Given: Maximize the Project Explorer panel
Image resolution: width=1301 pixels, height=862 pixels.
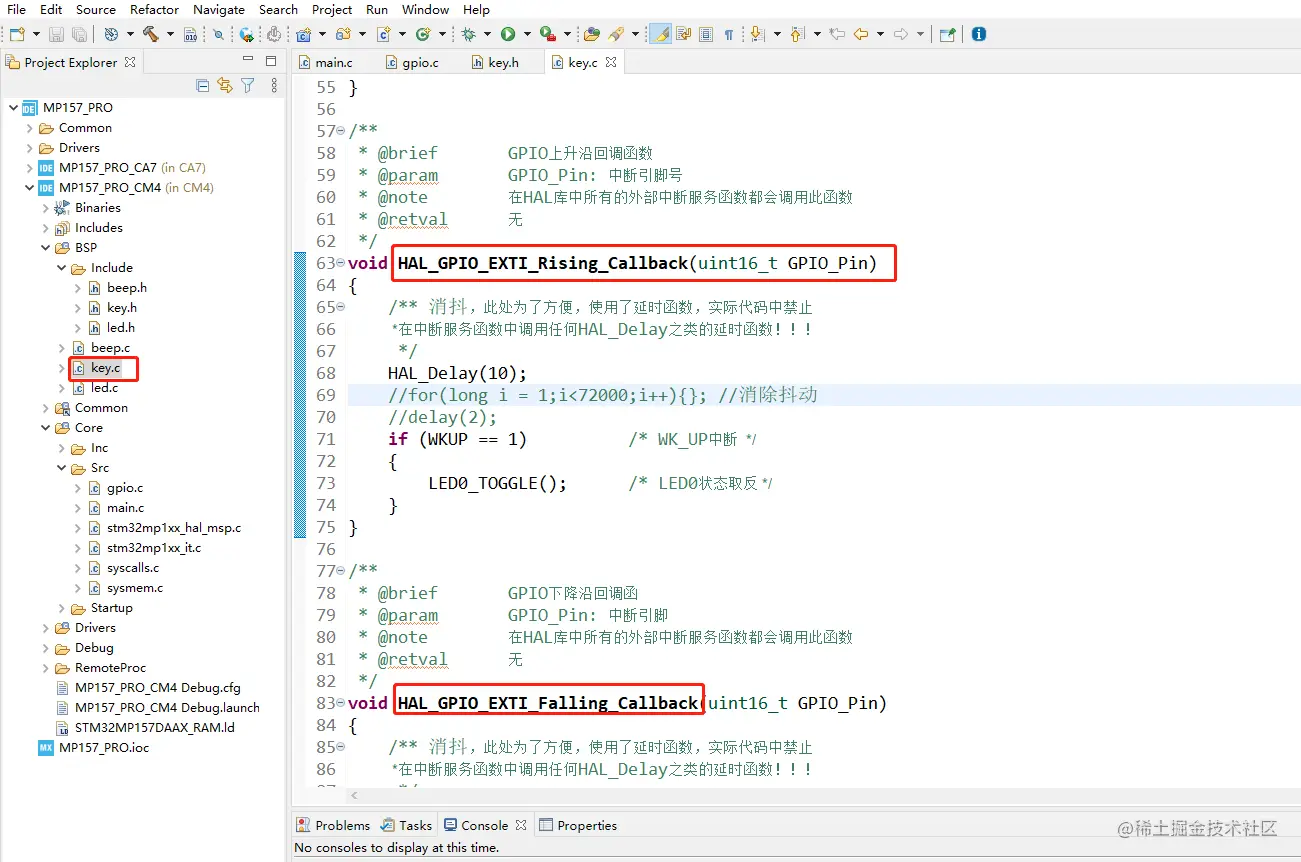Looking at the screenshot, I should (270, 61).
